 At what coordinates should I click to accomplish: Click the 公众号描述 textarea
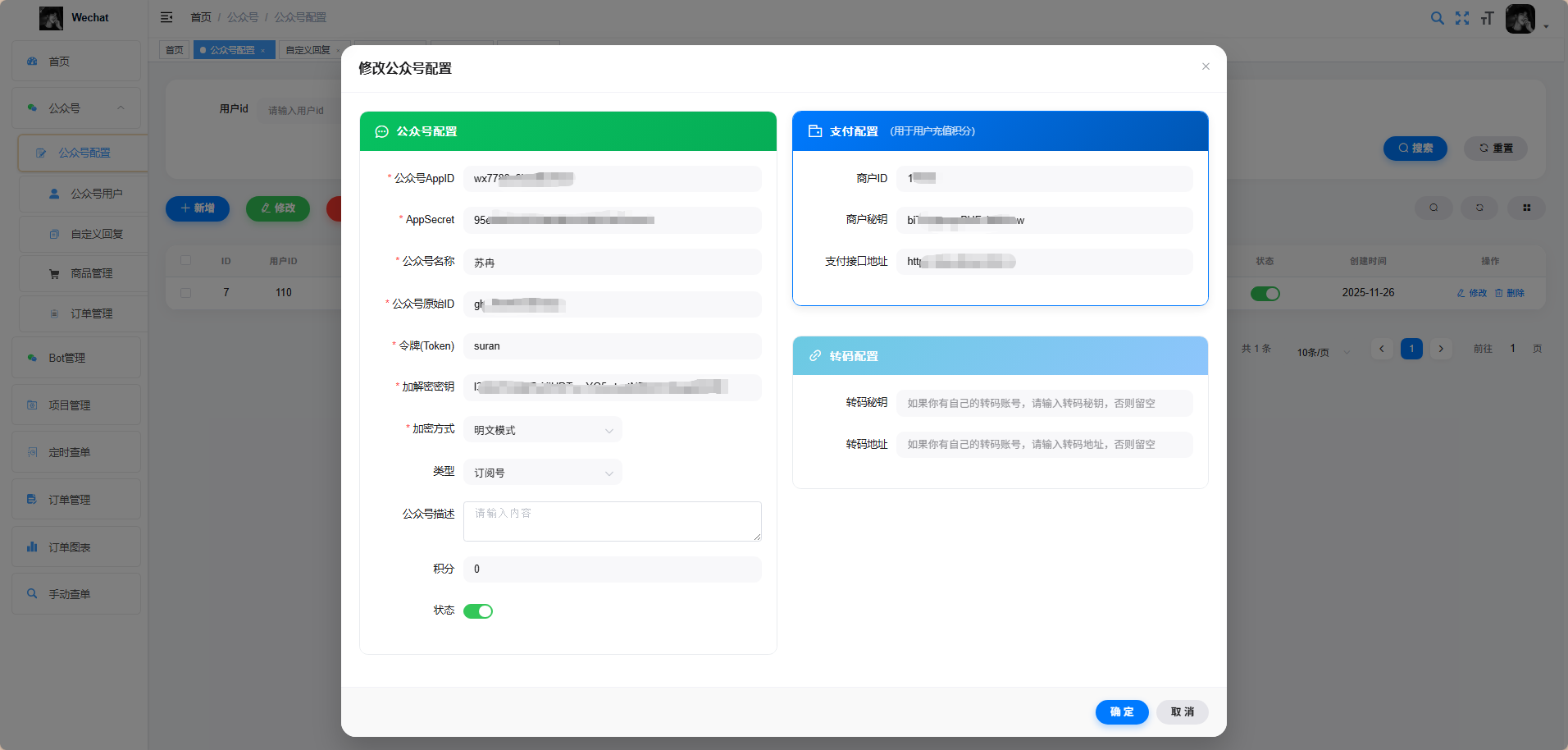(612, 521)
